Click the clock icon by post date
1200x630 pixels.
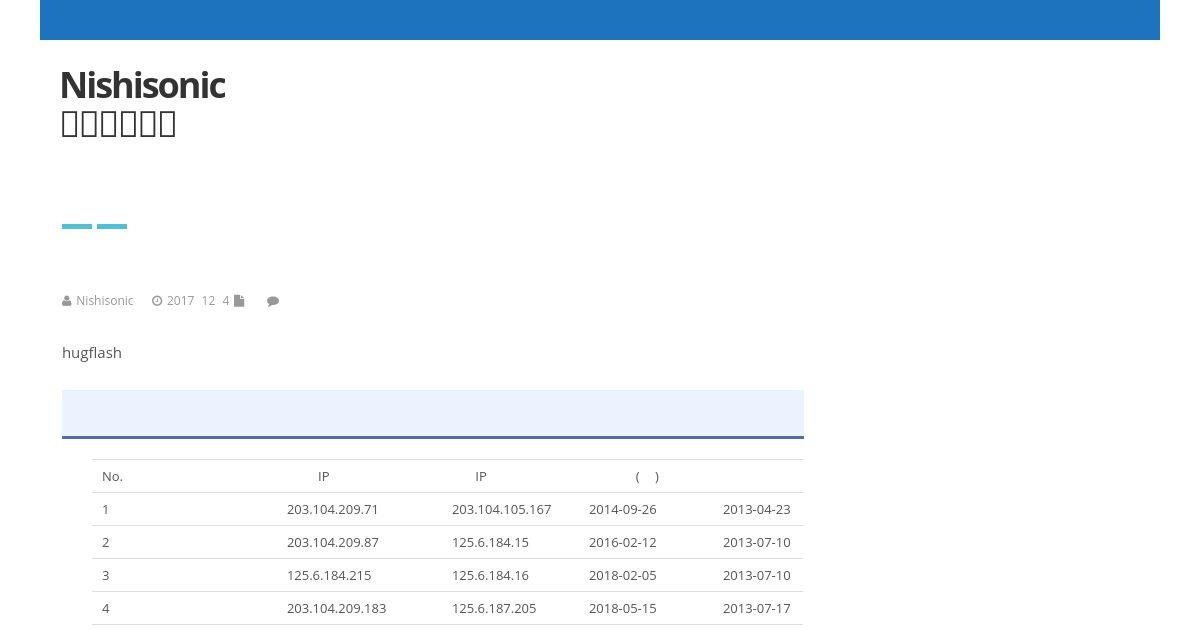(x=157, y=301)
